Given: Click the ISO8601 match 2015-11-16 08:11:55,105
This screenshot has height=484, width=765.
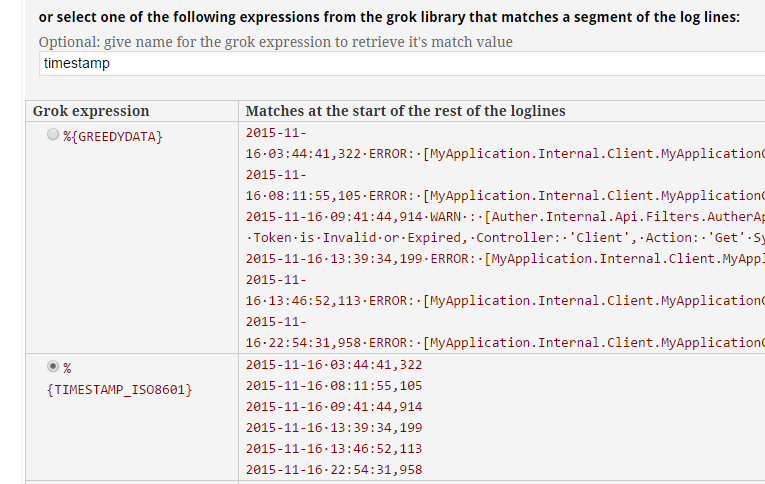Looking at the screenshot, I should 334,386.
